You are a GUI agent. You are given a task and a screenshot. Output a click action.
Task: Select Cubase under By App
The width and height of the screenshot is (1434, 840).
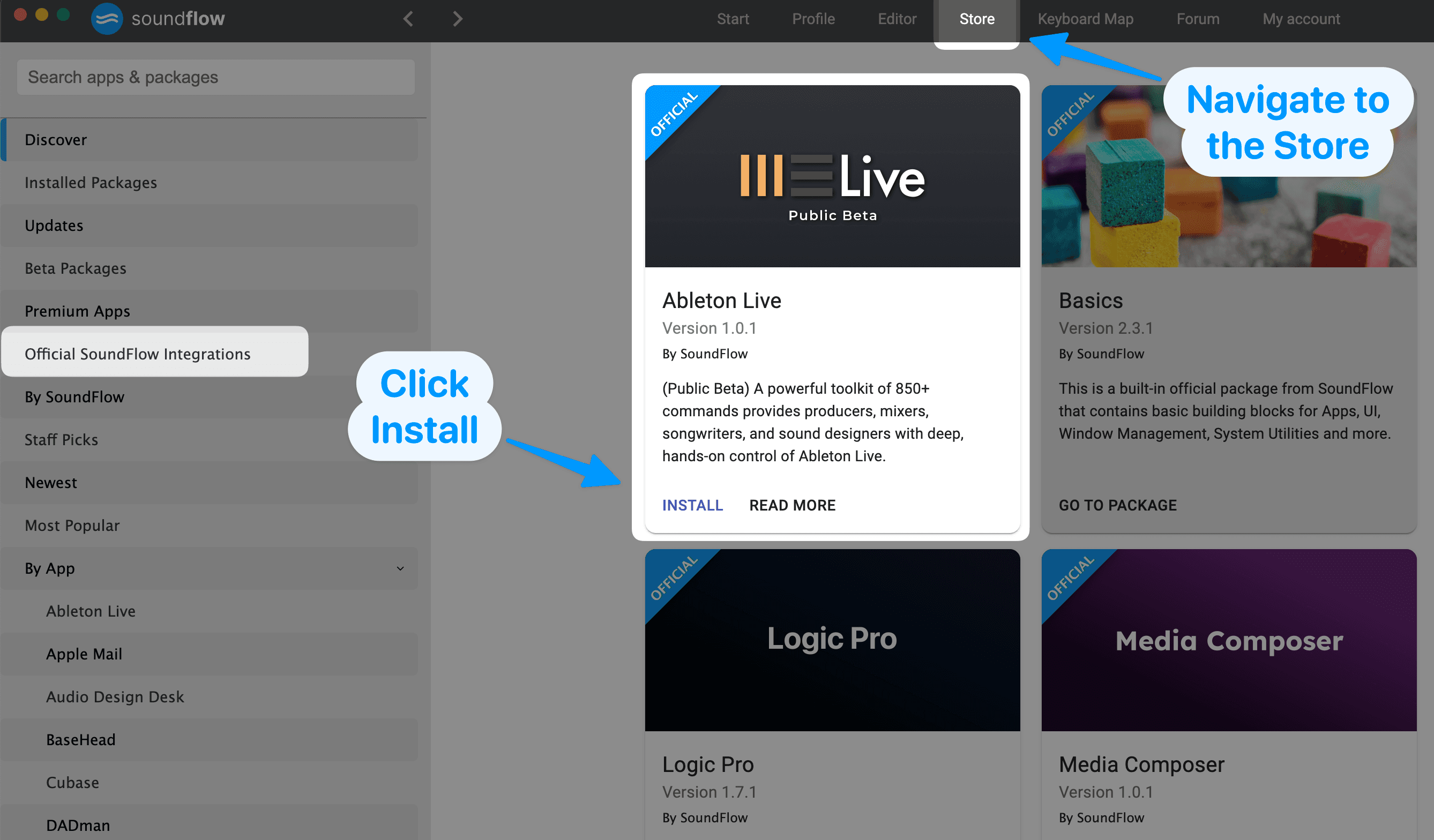210,783
